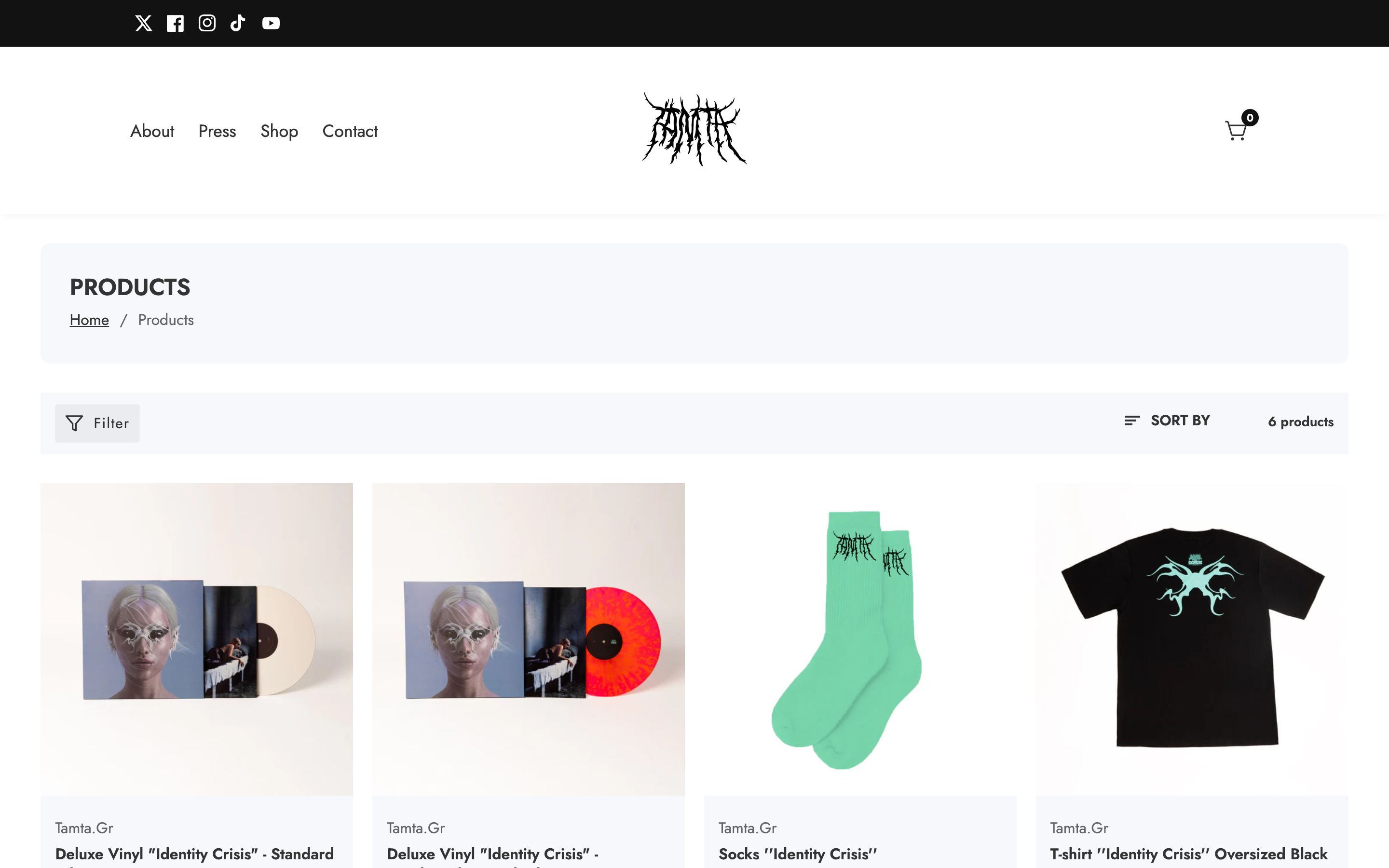Follow the Home breadcrumb link
The height and width of the screenshot is (868, 1389).
[89, 320]
